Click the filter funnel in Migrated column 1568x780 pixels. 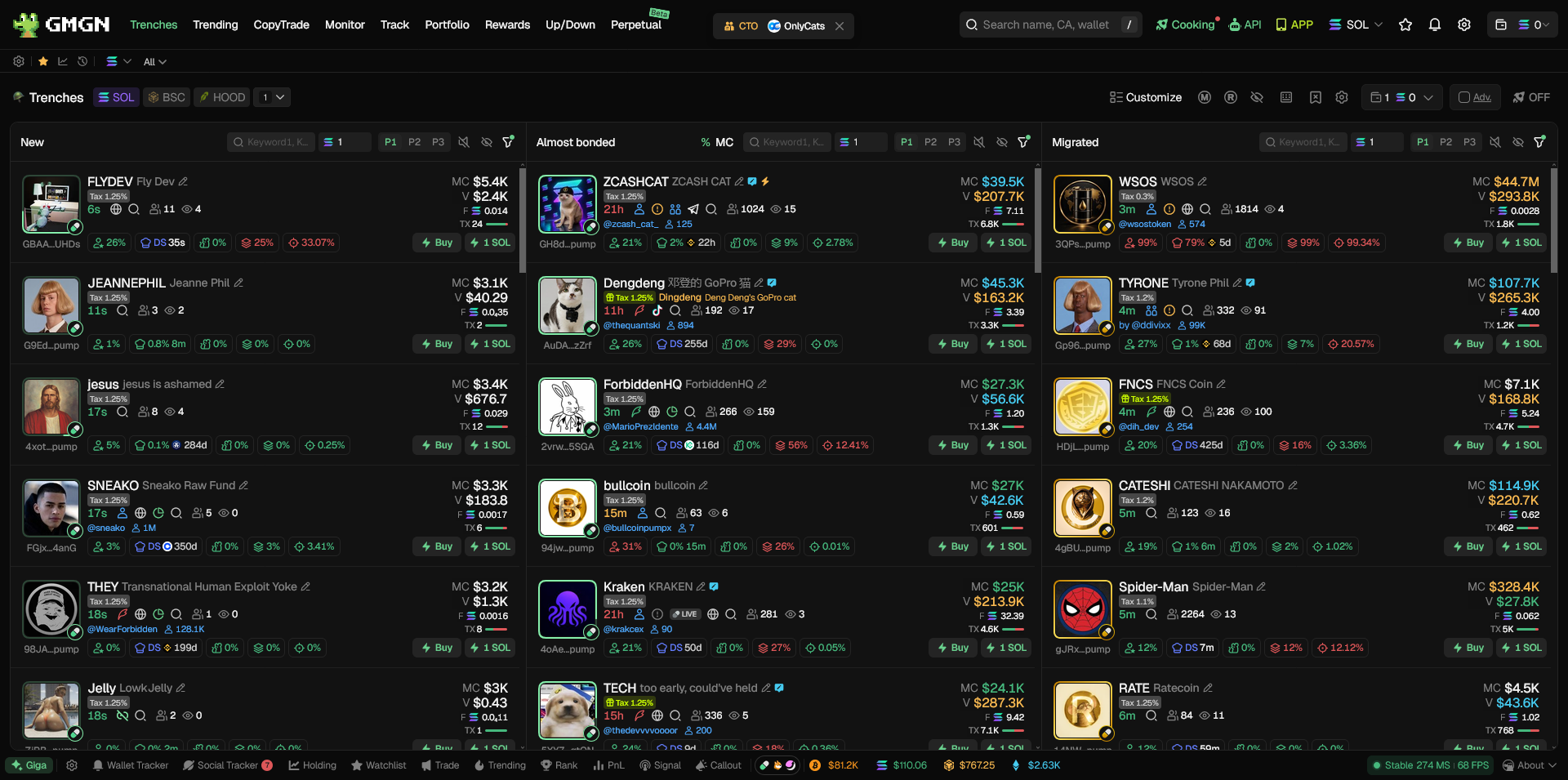click(x=1539, y=142)
